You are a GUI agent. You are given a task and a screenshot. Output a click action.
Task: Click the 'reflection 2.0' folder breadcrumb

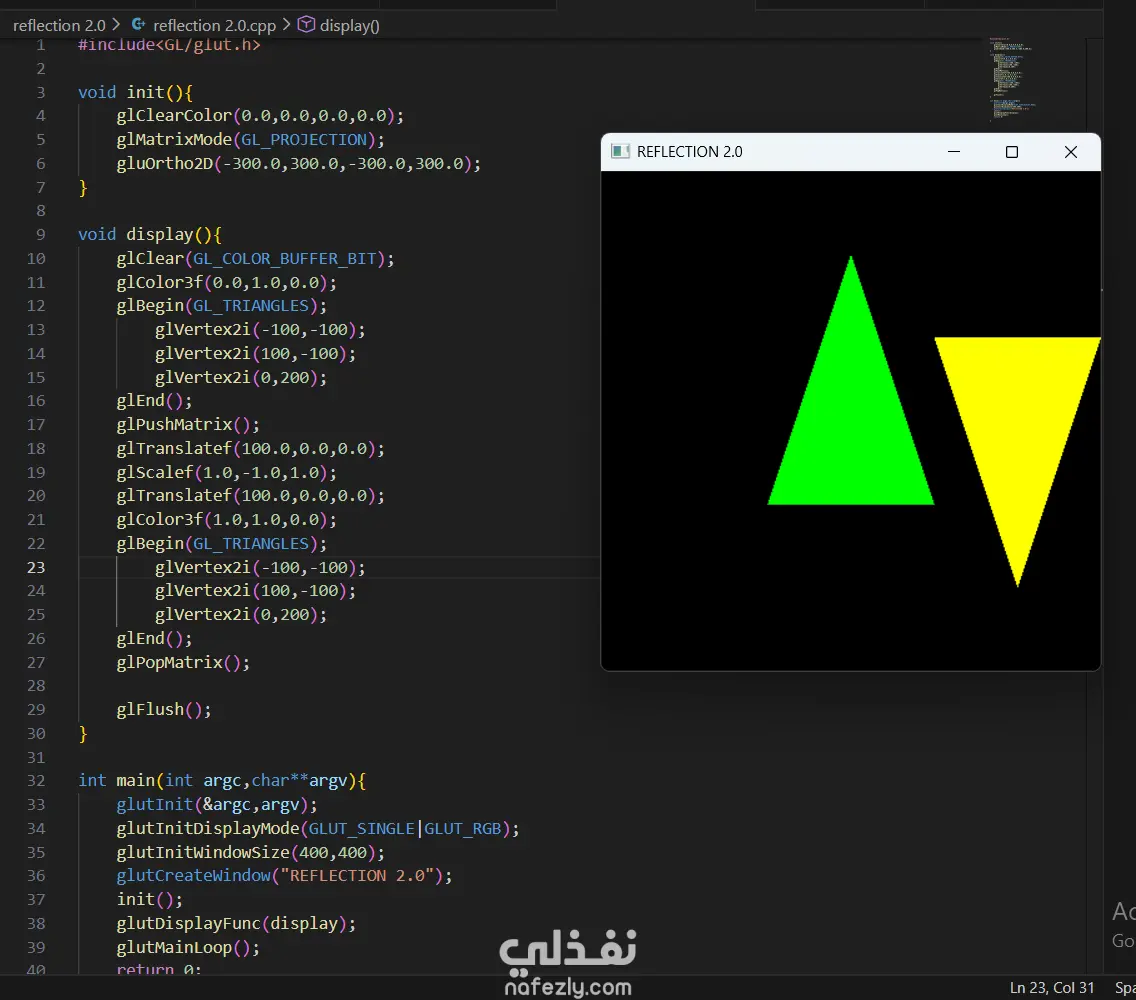point(59,25)
